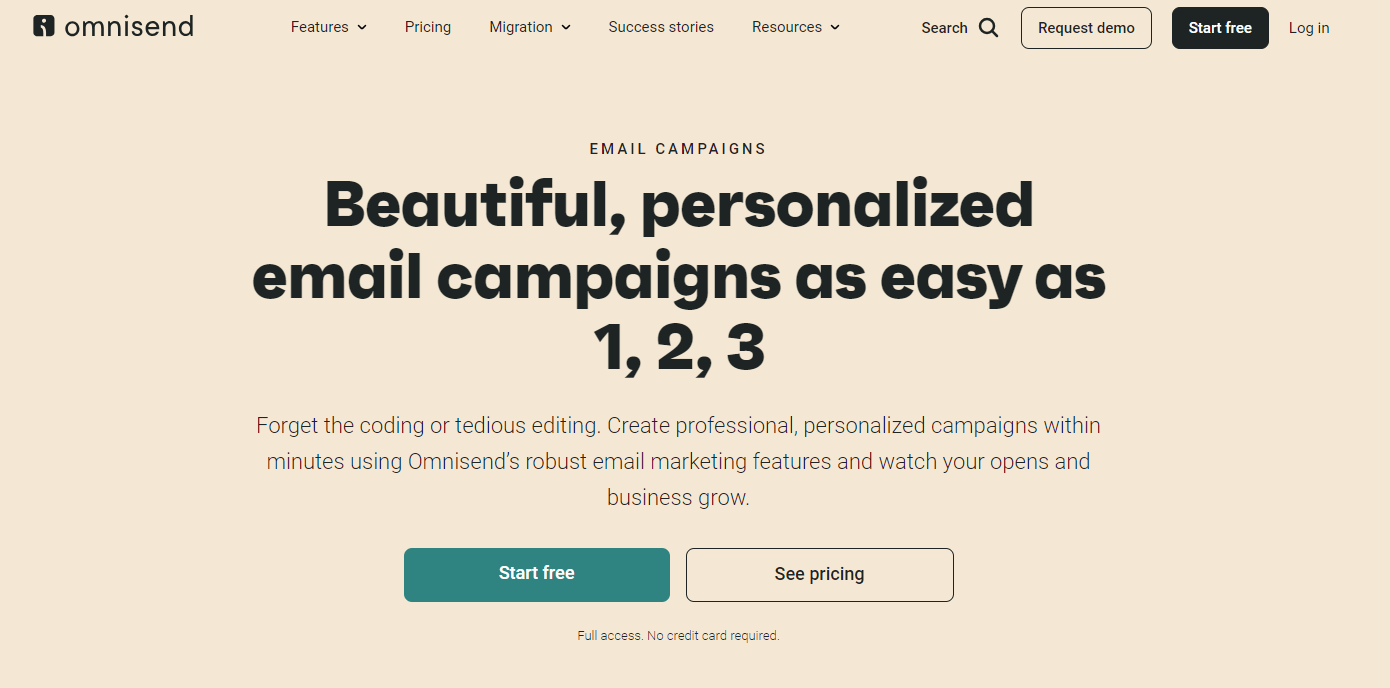Click the Request demo button

point(1086,28)
